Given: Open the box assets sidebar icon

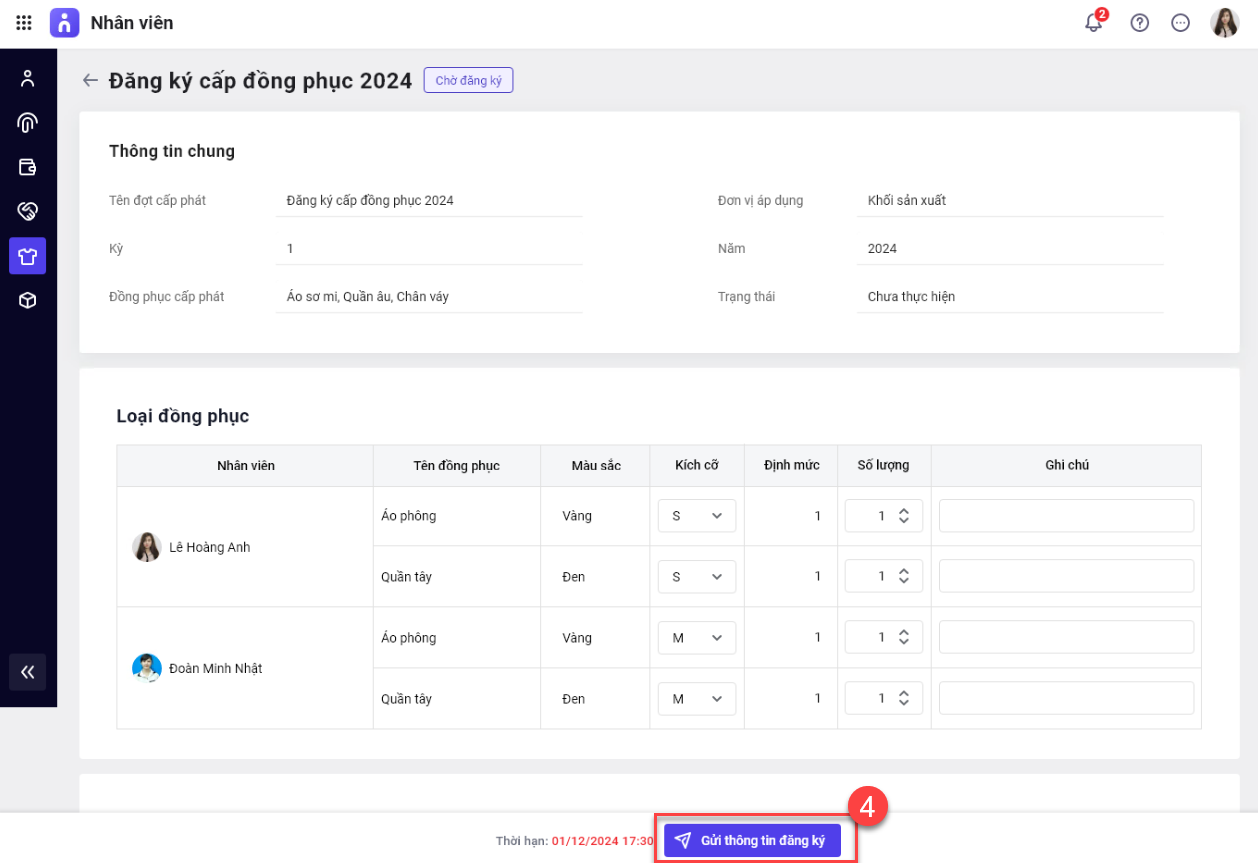Looking at the screenshot, I should pos(28,300).
